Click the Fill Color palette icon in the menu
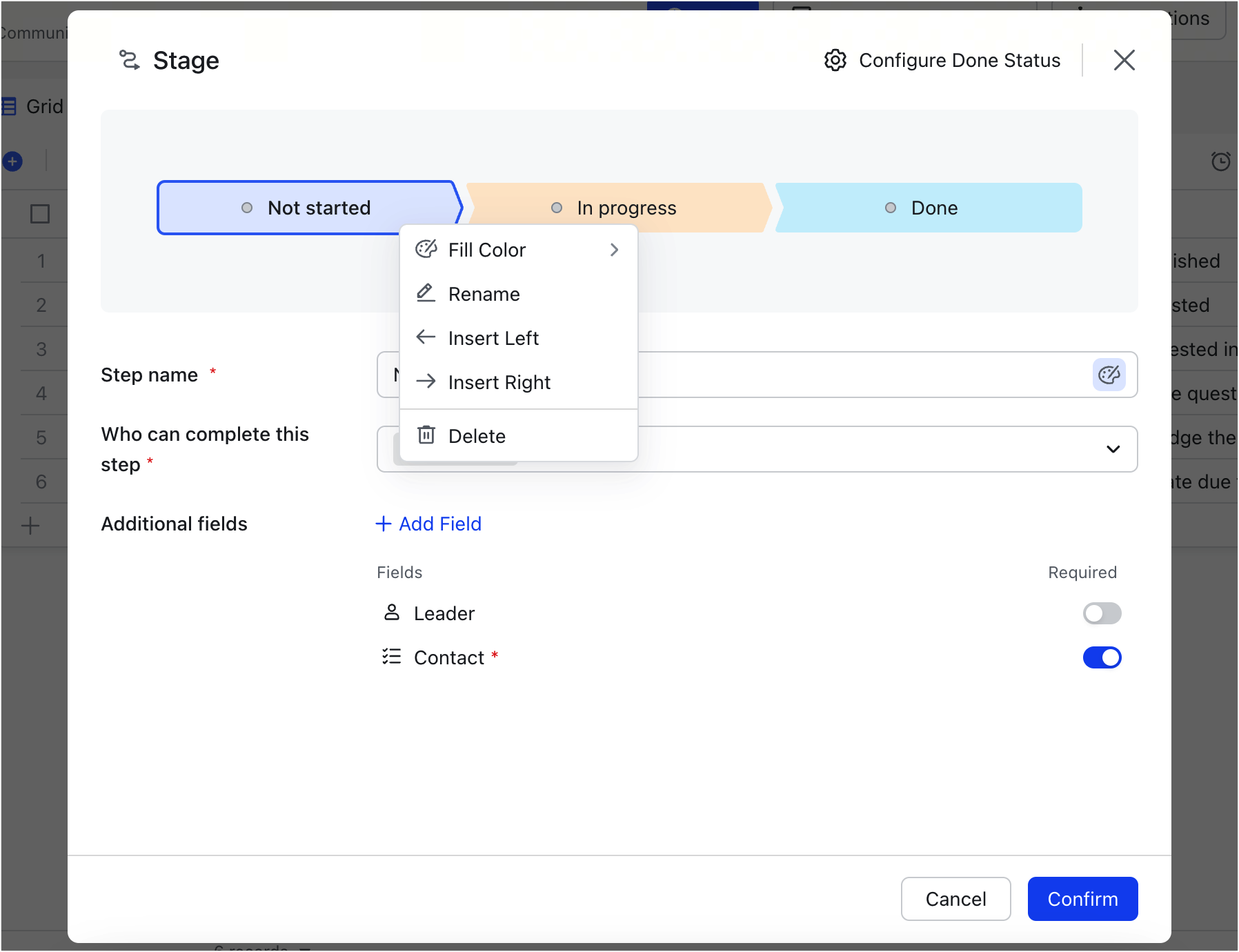Screen dimensions: 1239x952 point(426,250)
